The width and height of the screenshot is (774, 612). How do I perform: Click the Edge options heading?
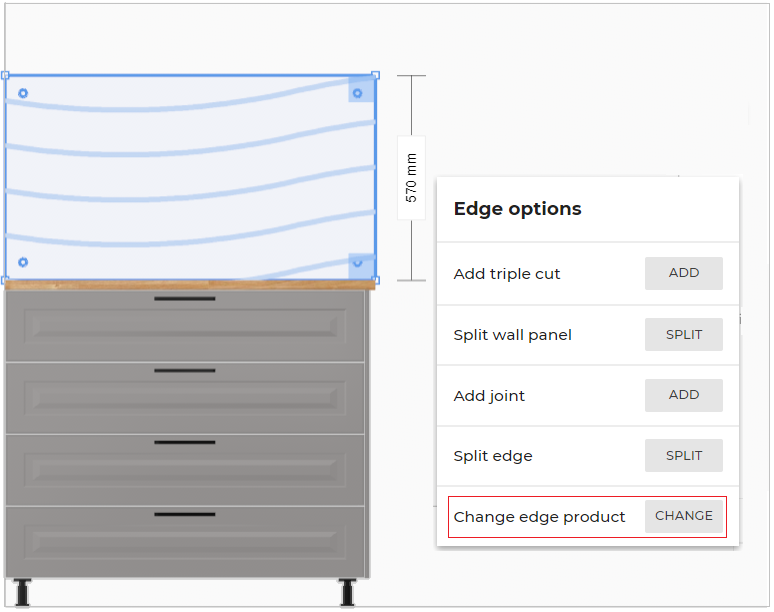click(x=517, y=209)
